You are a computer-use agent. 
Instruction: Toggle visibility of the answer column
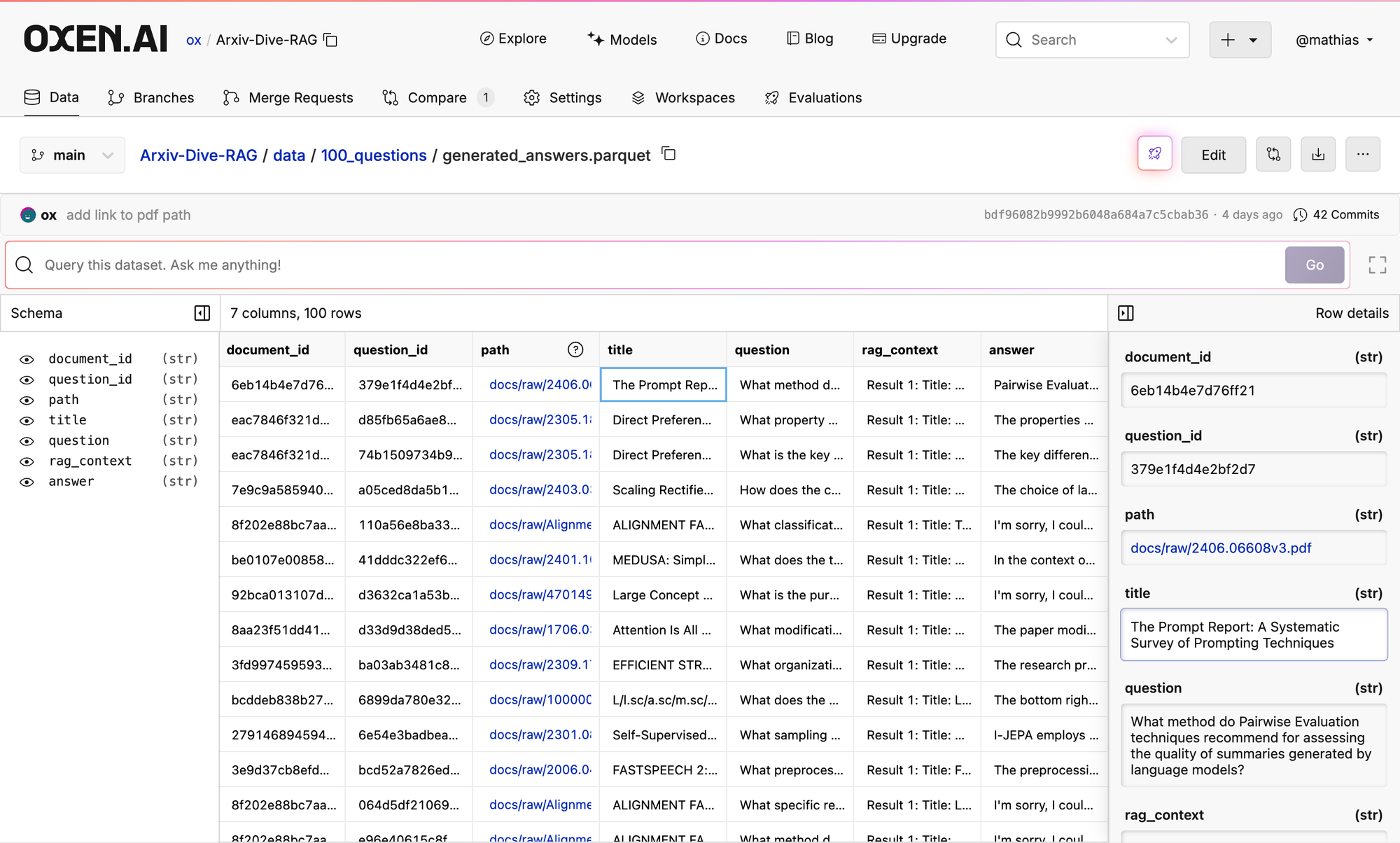point(27,482)
